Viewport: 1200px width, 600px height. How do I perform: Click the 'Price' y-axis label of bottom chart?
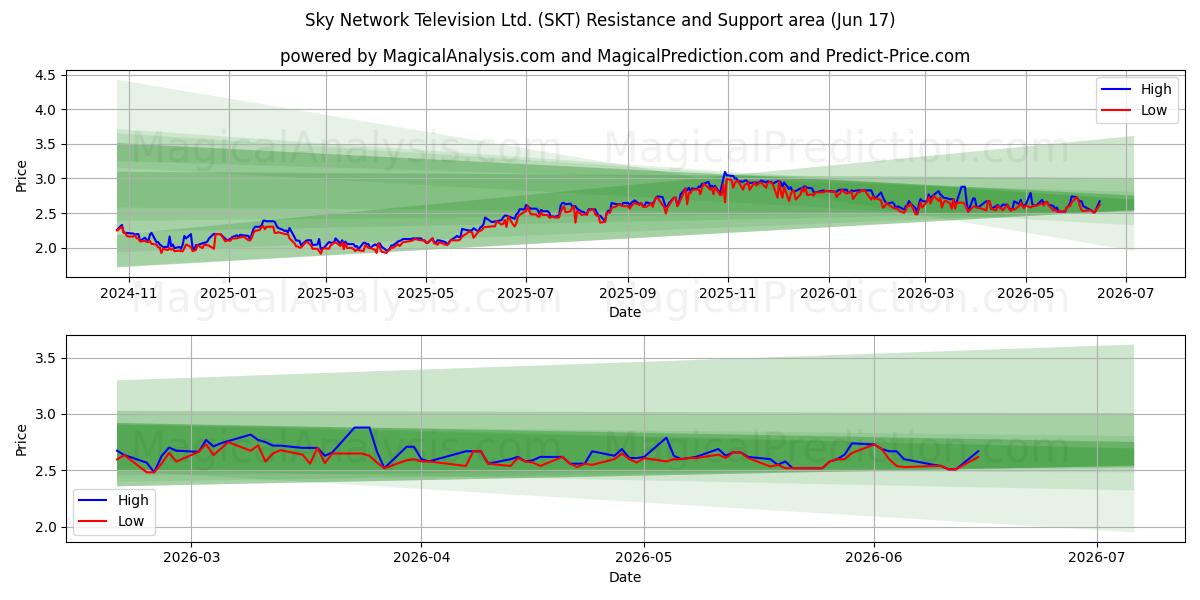pyautogui.click(x=22, y=439)
